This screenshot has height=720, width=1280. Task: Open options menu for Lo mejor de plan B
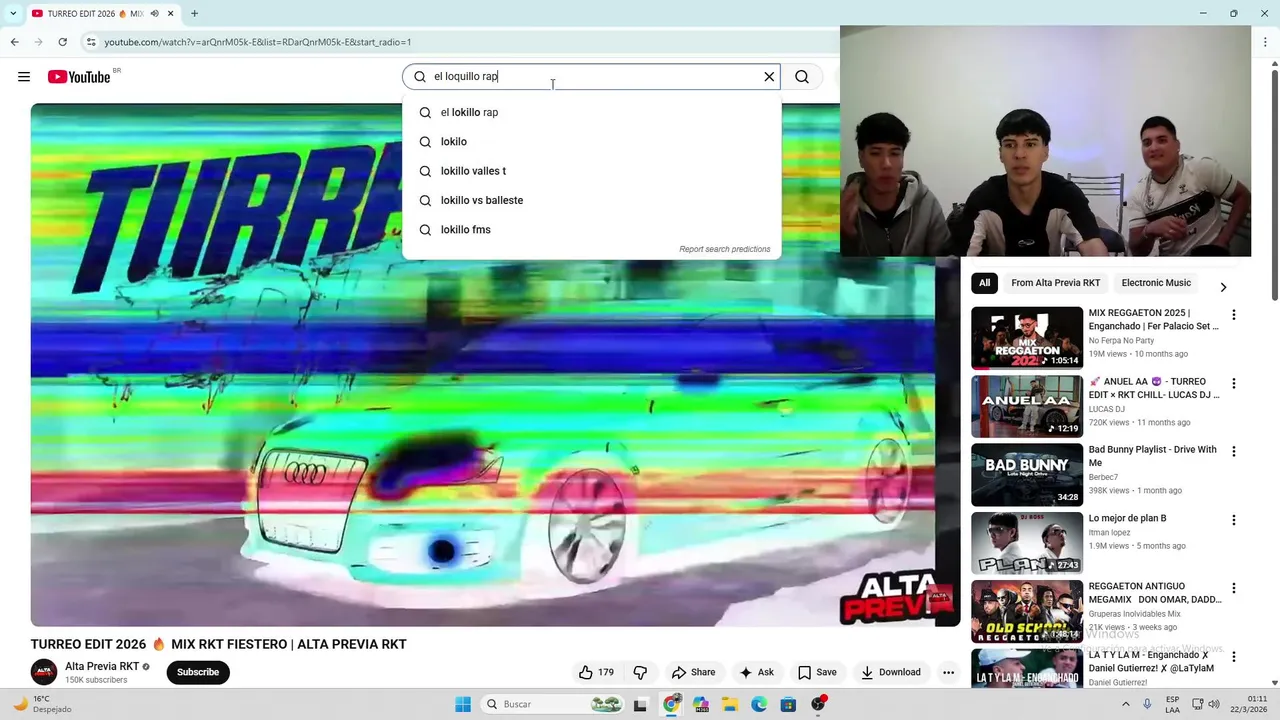coord(1233,520)
